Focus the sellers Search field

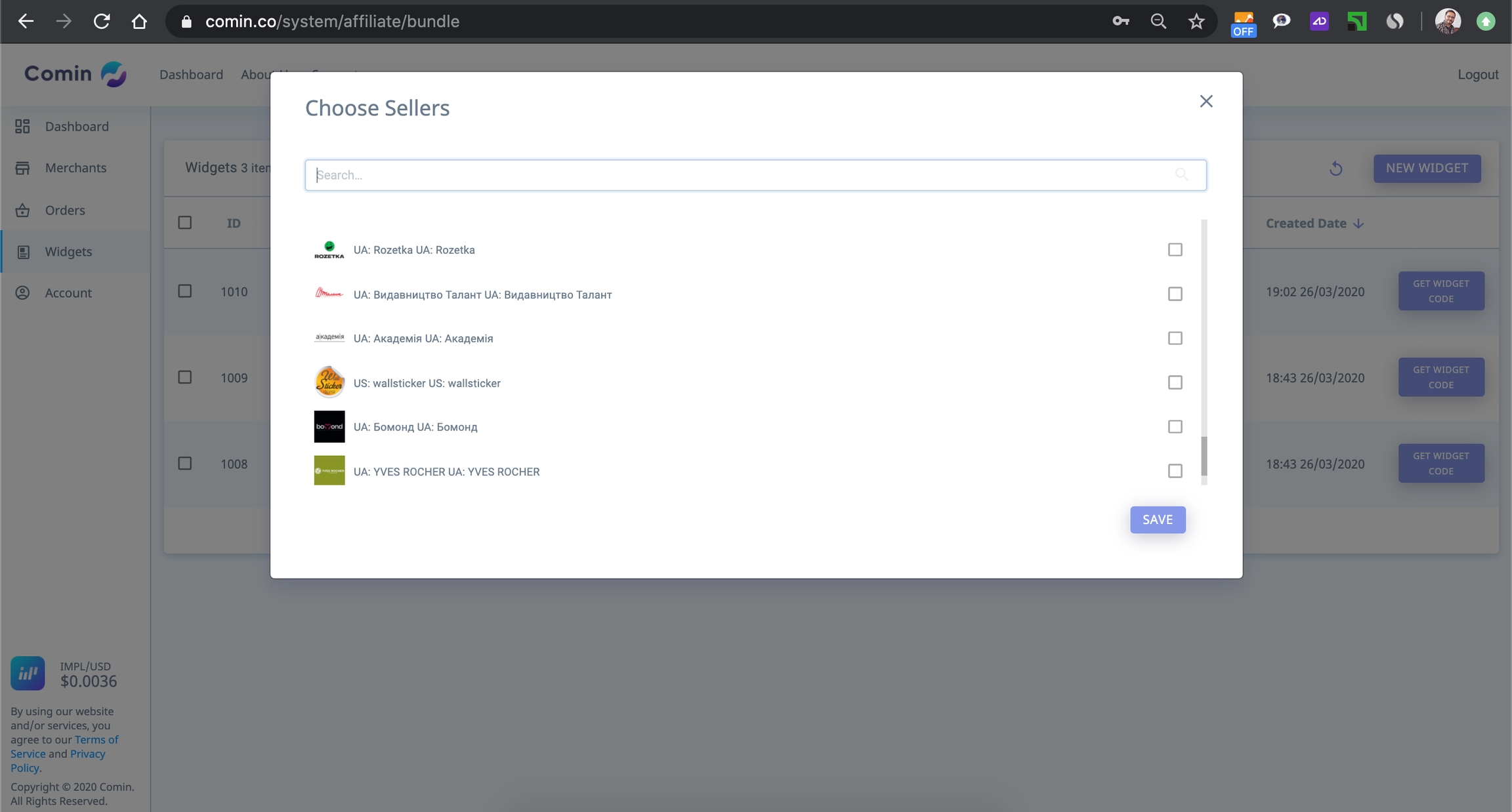(755, 175)
